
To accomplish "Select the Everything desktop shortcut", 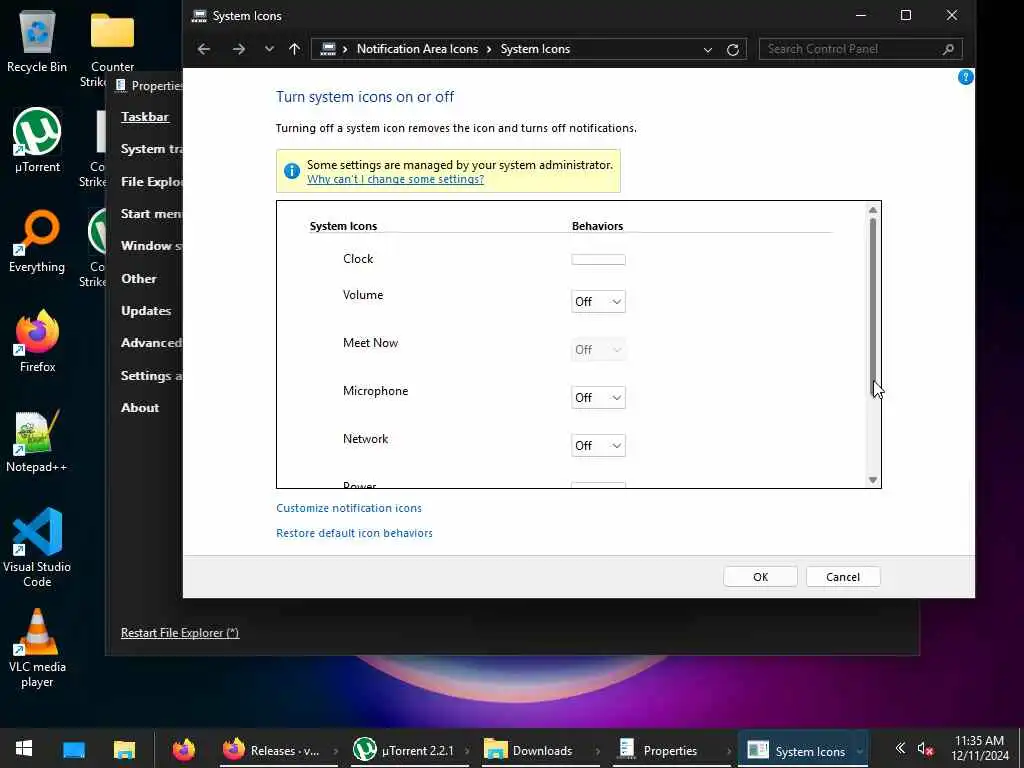I will click(37, 241).
